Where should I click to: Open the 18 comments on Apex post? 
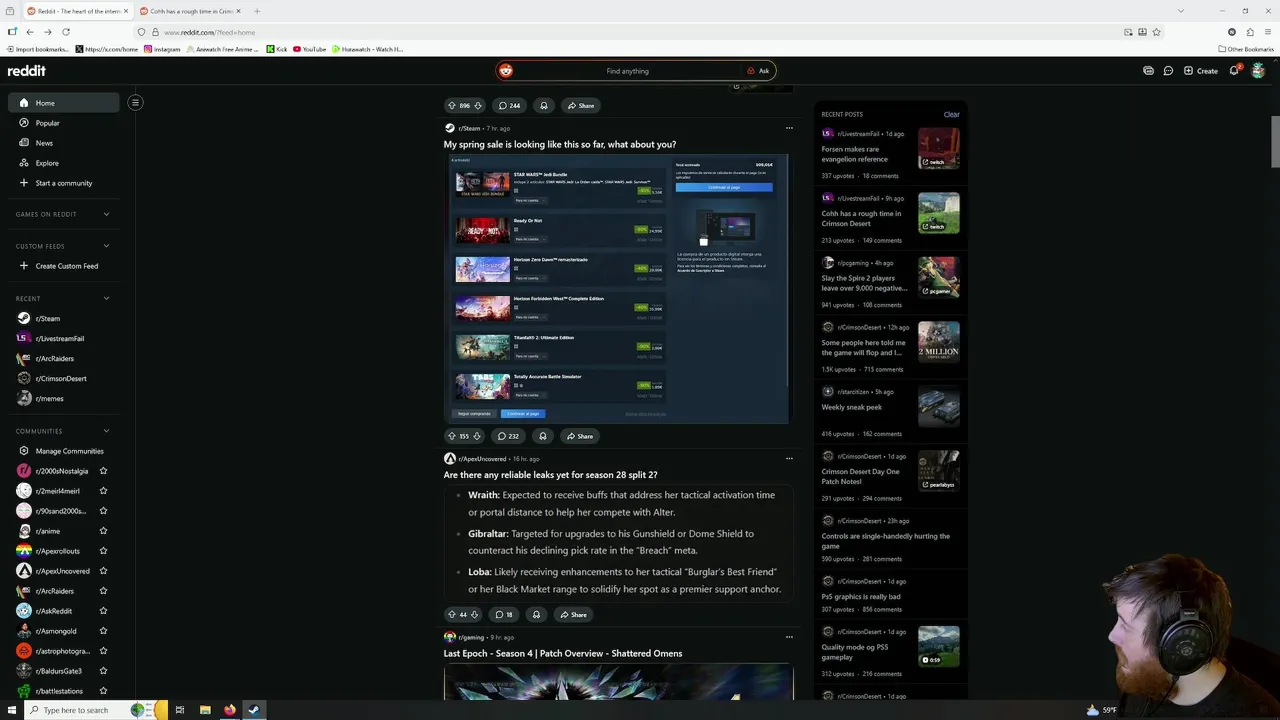click(504, 615)
